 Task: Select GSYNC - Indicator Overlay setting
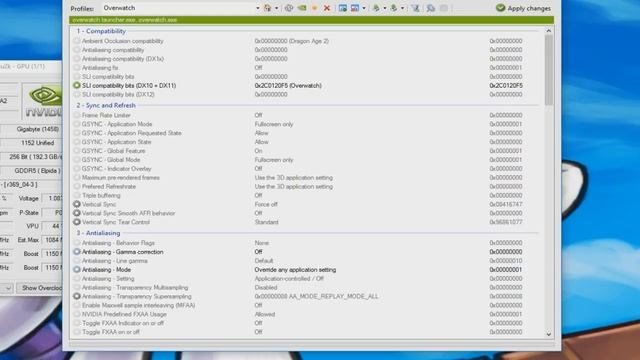[117, 169]
